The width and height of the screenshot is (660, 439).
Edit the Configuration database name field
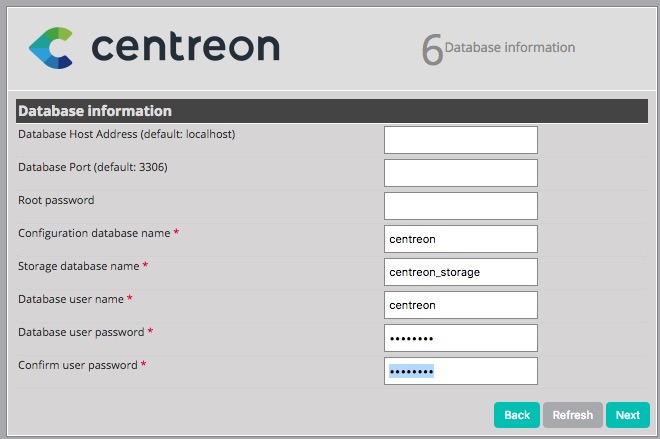460,239
